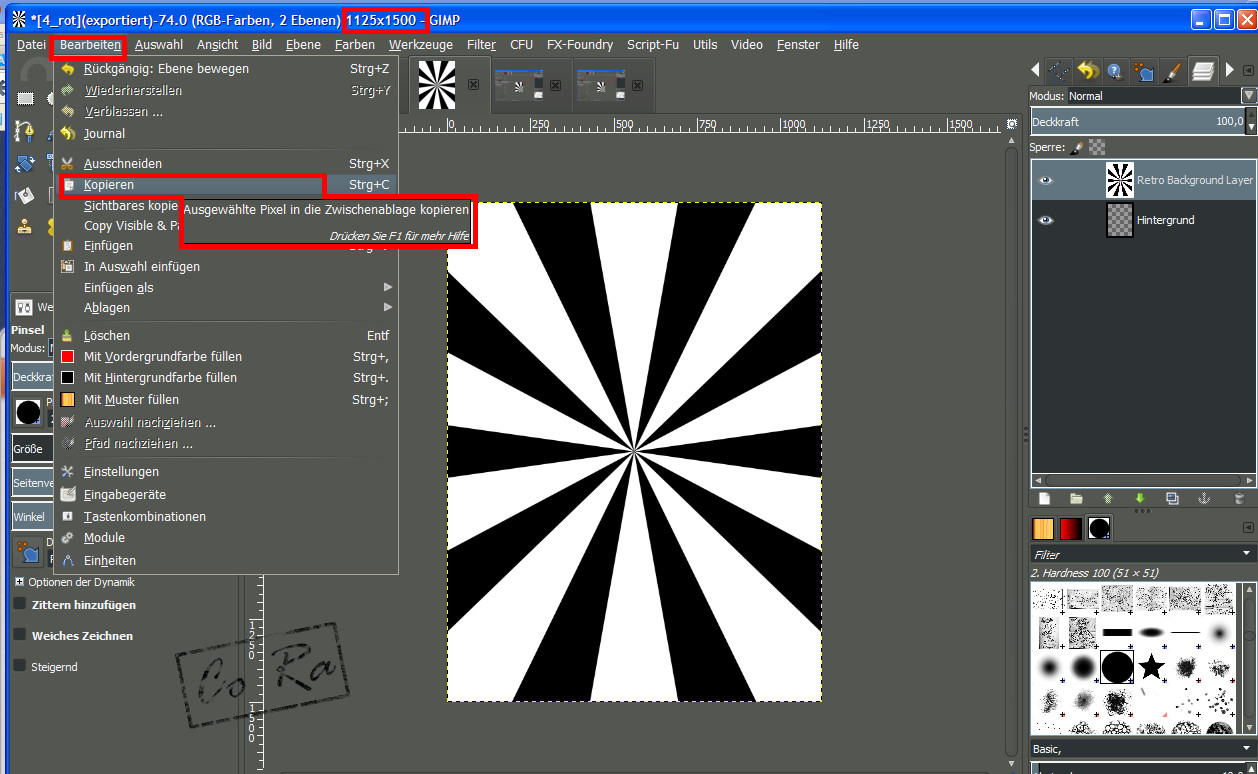Open the layer Modus dropdown

pos(1248,96)
